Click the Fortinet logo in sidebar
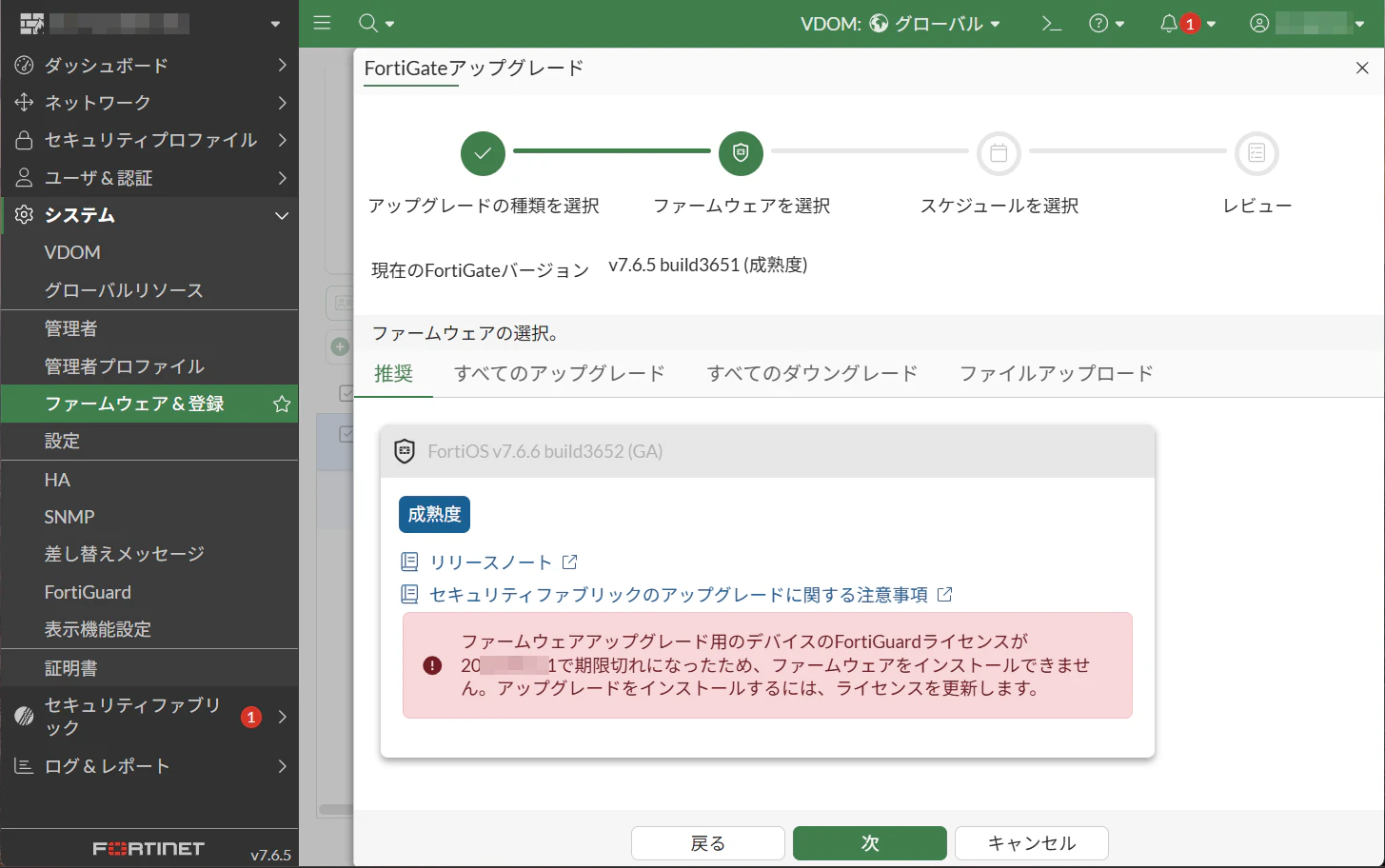This screenshot has width=1385, height=868. pos(150,848)
